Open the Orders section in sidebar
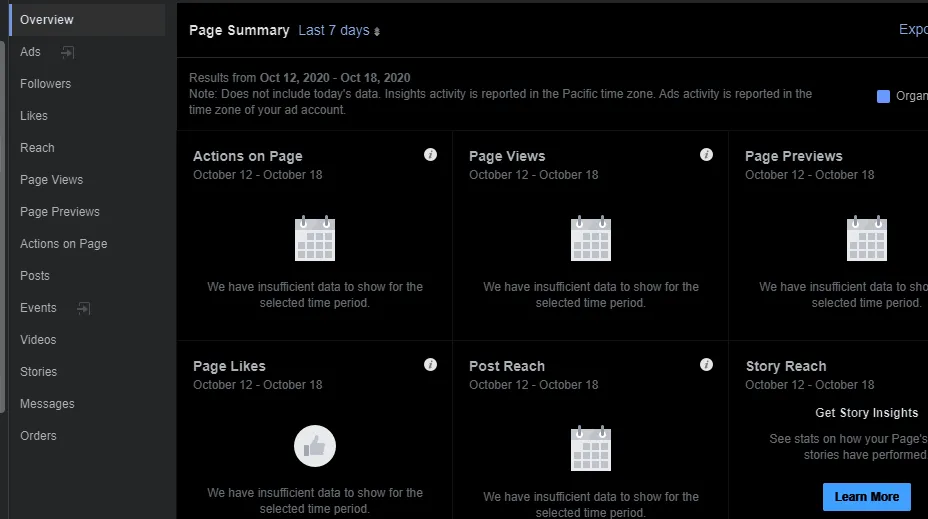 [38, 436]
